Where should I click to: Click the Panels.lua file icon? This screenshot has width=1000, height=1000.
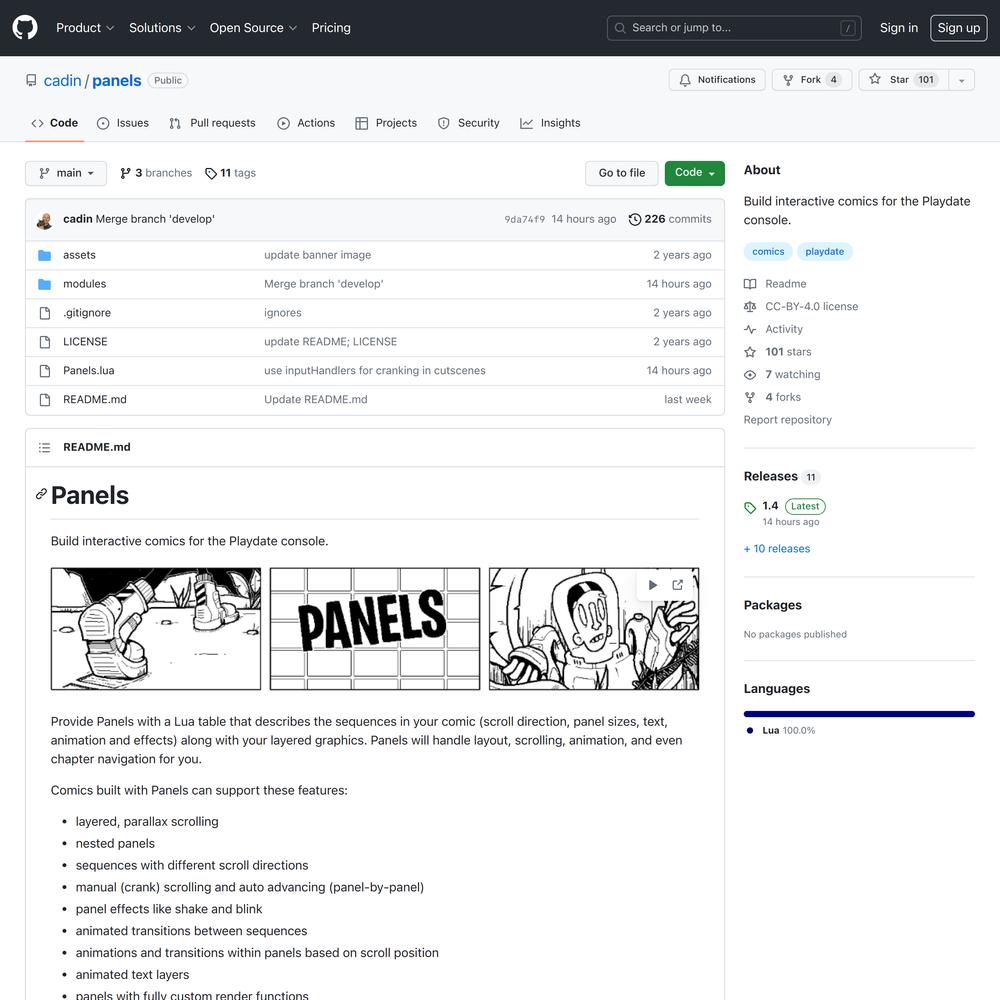pyautogui.click(x=45, y=371)
